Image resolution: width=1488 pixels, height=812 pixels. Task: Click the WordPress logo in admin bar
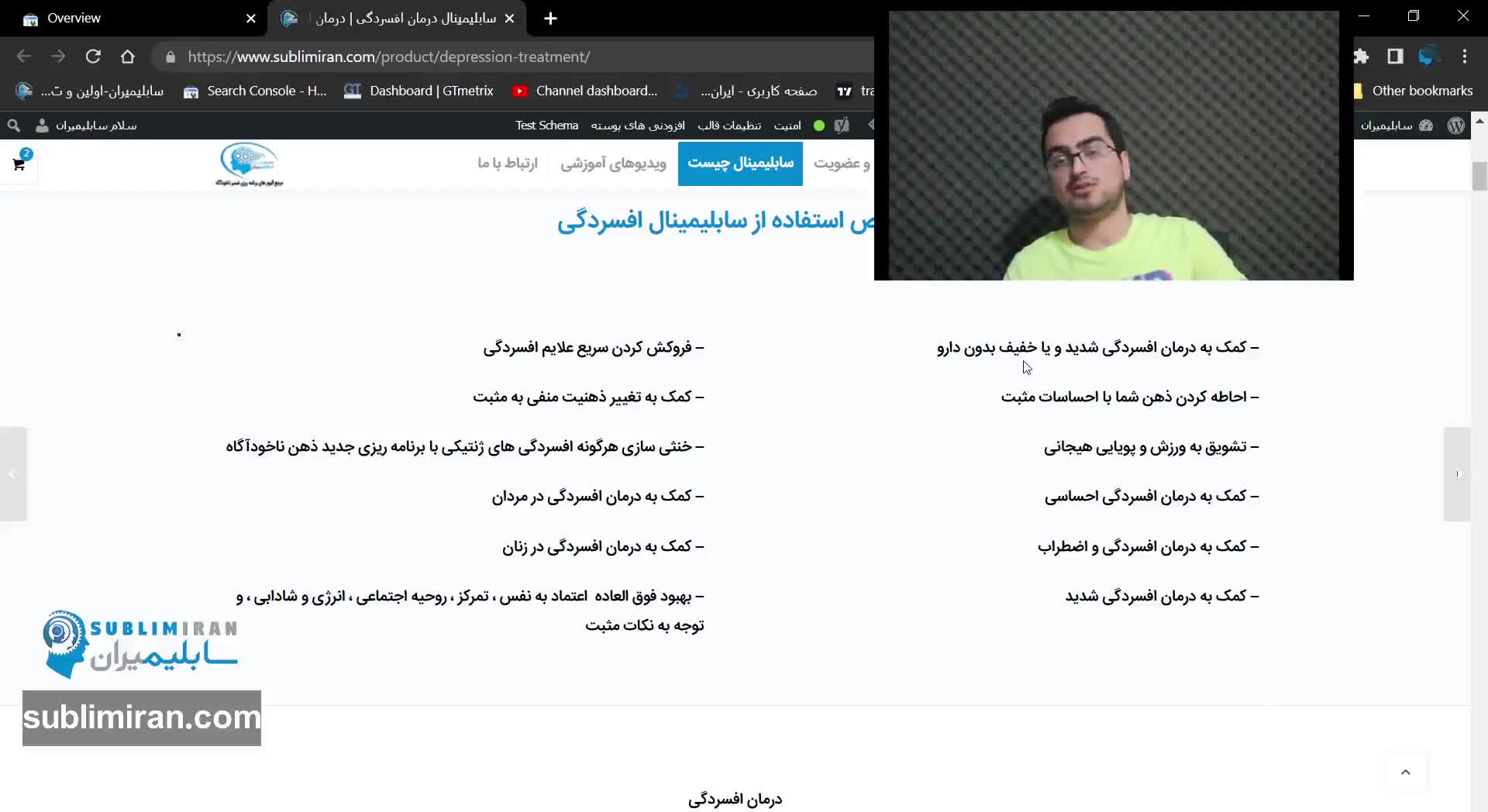[1455, 126]
